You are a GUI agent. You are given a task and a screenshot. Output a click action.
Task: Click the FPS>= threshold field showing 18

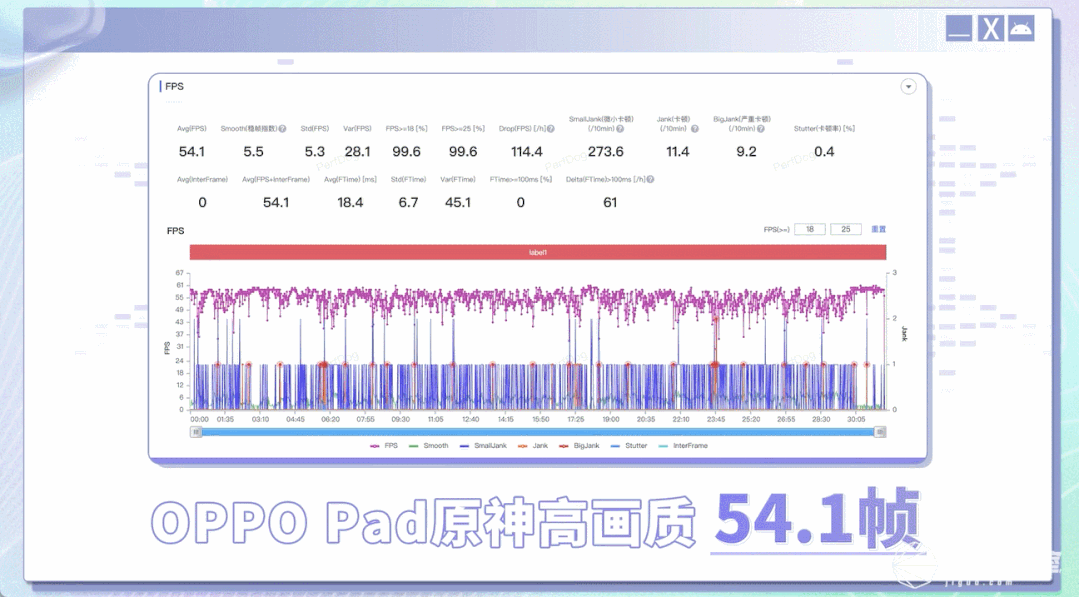[810, 229]
